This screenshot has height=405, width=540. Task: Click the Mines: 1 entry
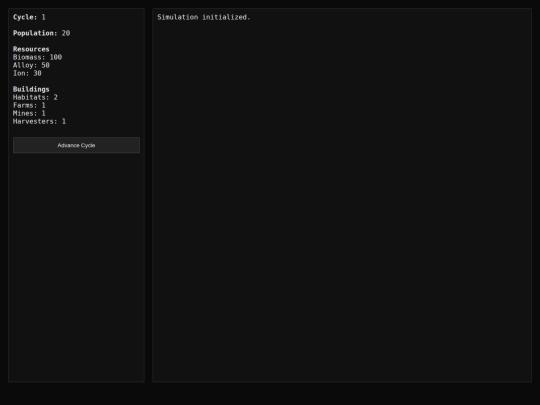pyautogui.click(x=29, y=113)
